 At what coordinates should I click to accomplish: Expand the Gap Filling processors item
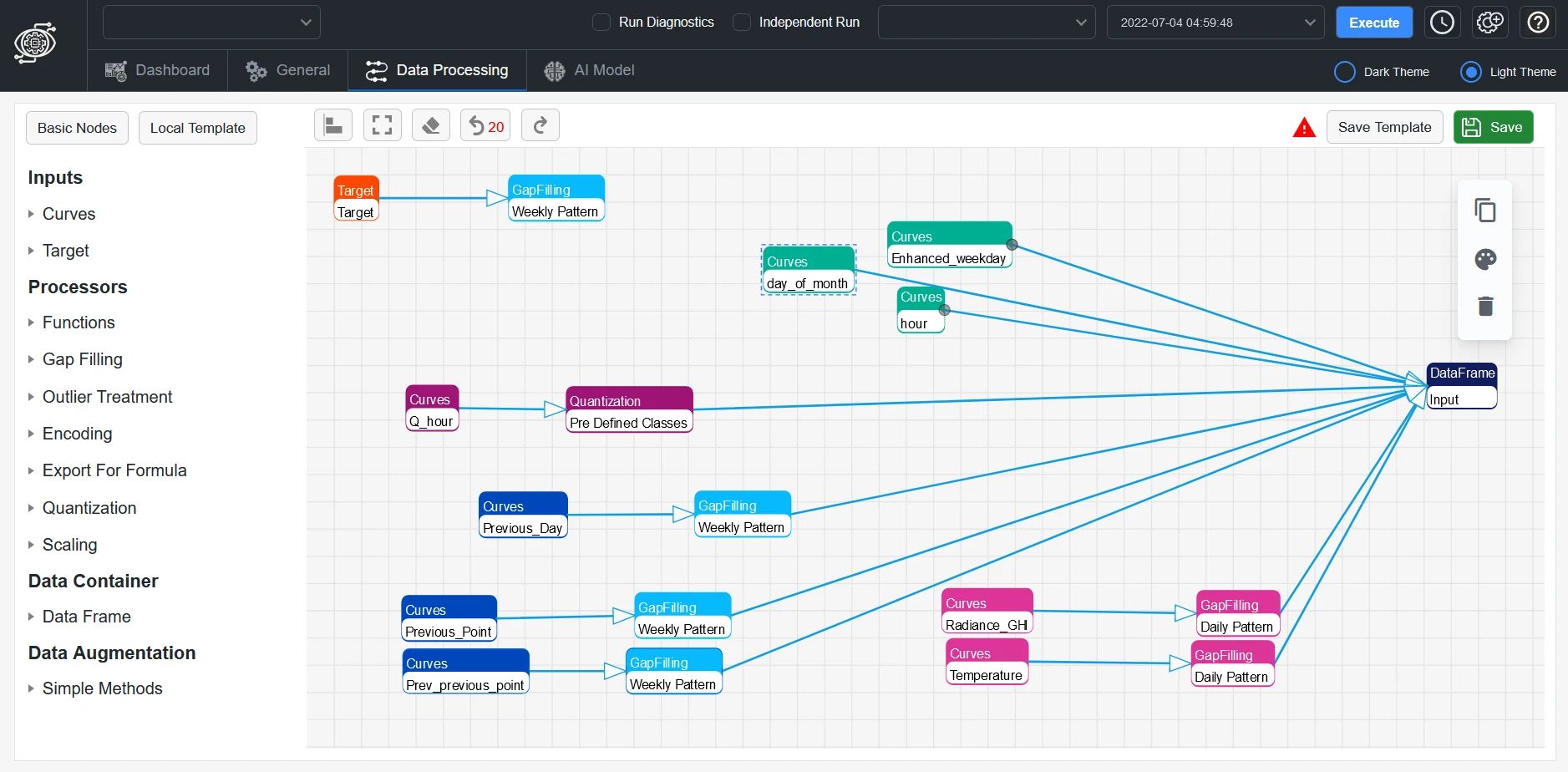tap(75, 359)
